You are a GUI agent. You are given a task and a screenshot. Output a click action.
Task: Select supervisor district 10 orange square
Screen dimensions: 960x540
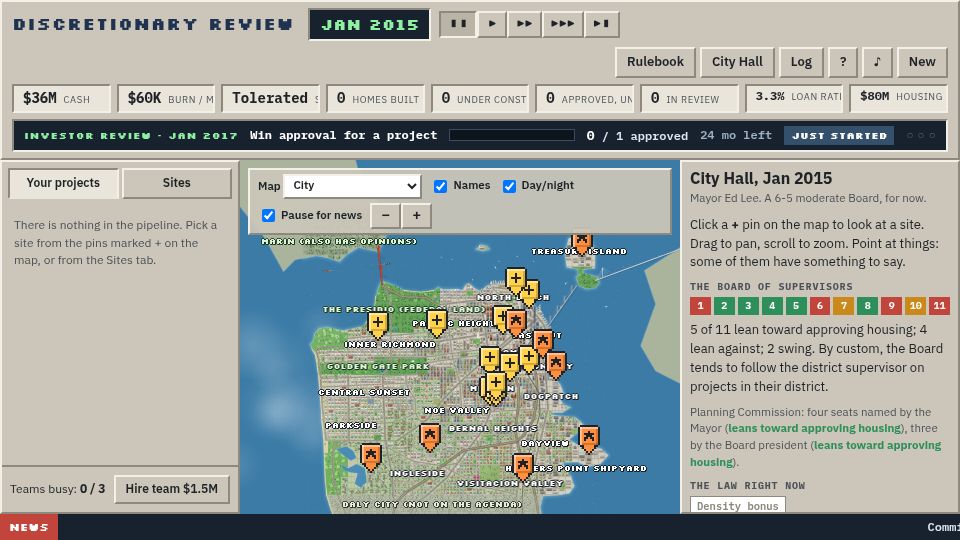point(915,306)
